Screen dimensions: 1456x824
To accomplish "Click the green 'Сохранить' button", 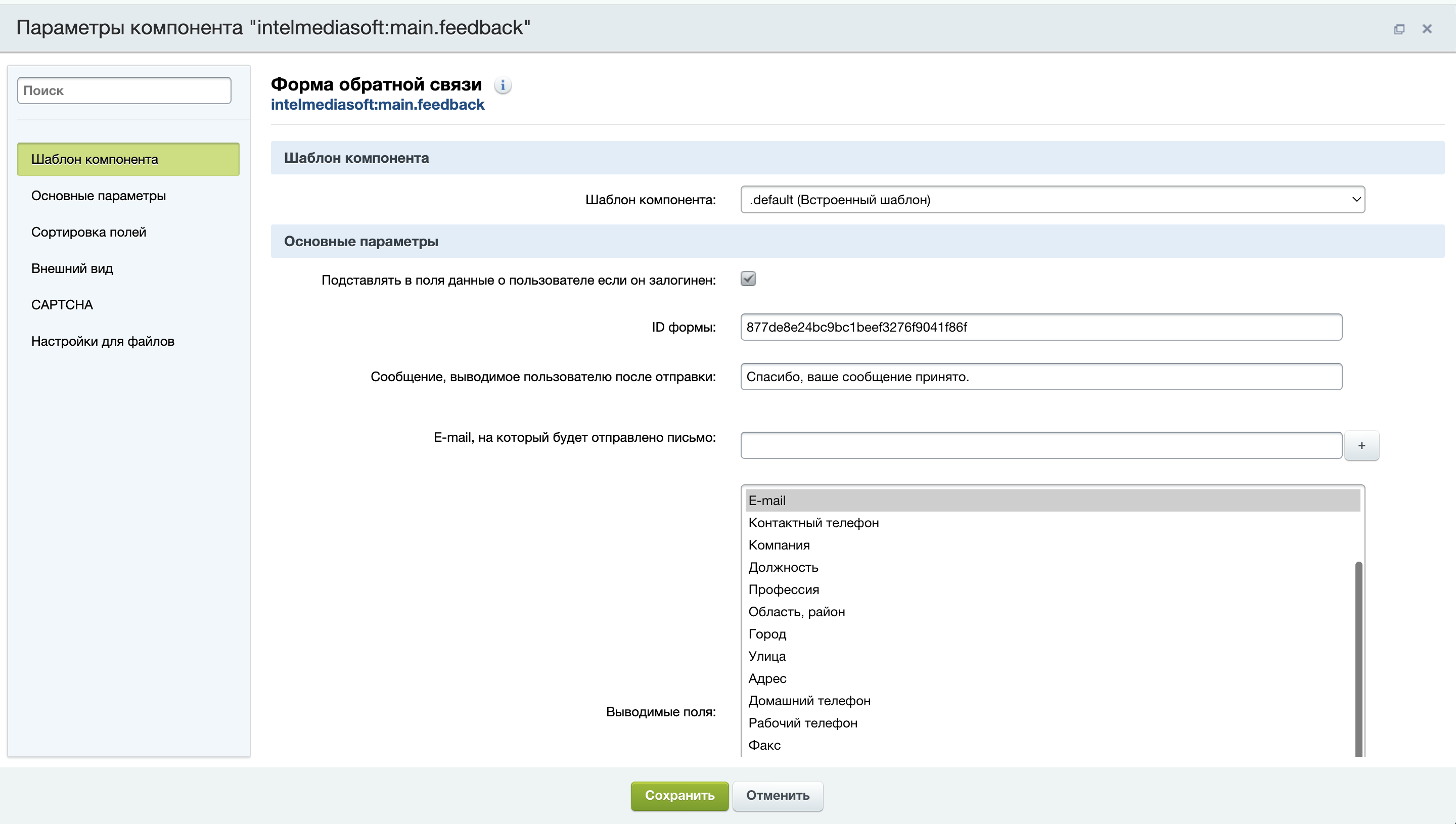I will 679,795.
